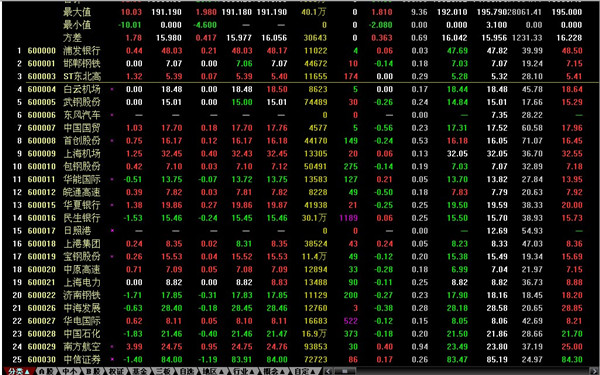Switch to the 三板 tab
The width and height of the screenshot is (600, 375).
click(163, 371)
